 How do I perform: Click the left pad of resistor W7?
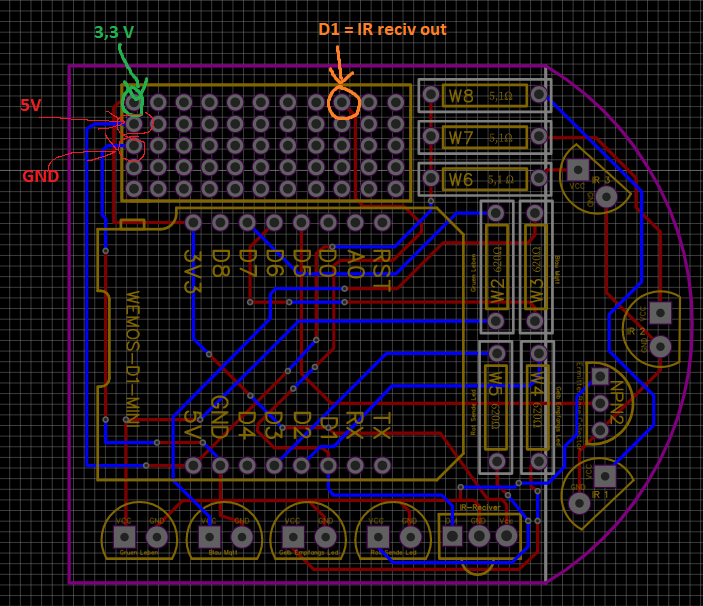pos(431,136)
